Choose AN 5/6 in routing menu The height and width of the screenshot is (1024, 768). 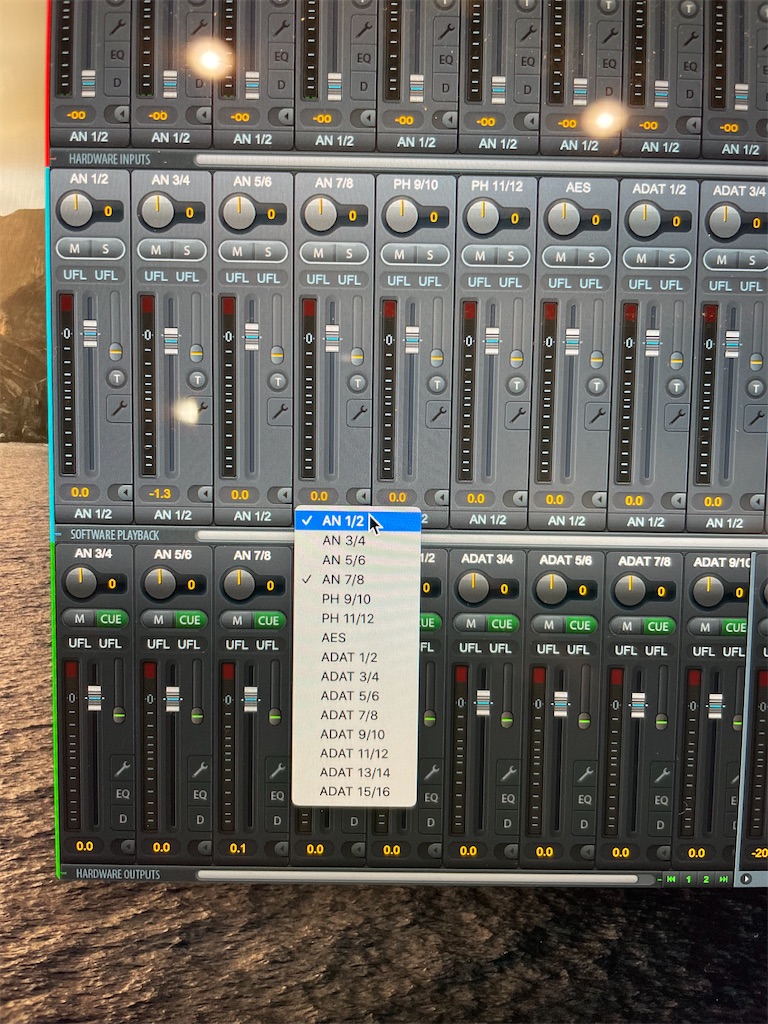coord(356,560)
